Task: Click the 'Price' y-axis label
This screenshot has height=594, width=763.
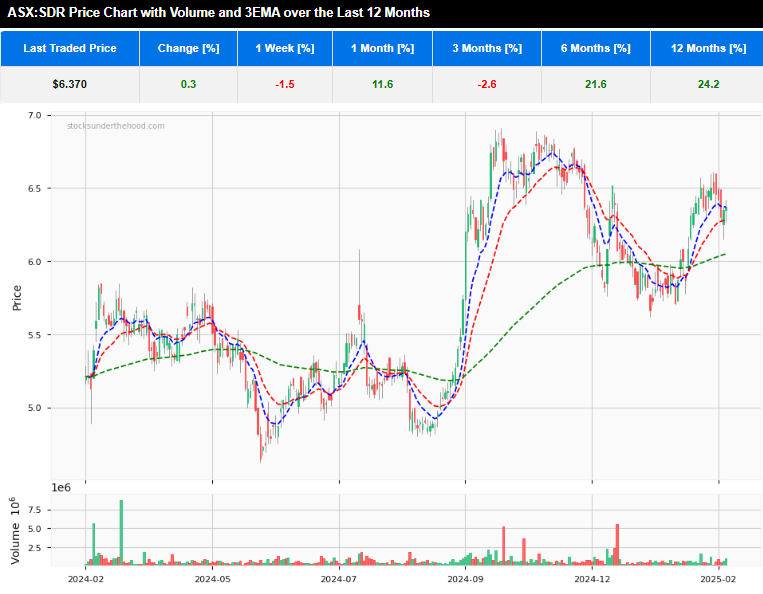Action: tap(17, 298)
